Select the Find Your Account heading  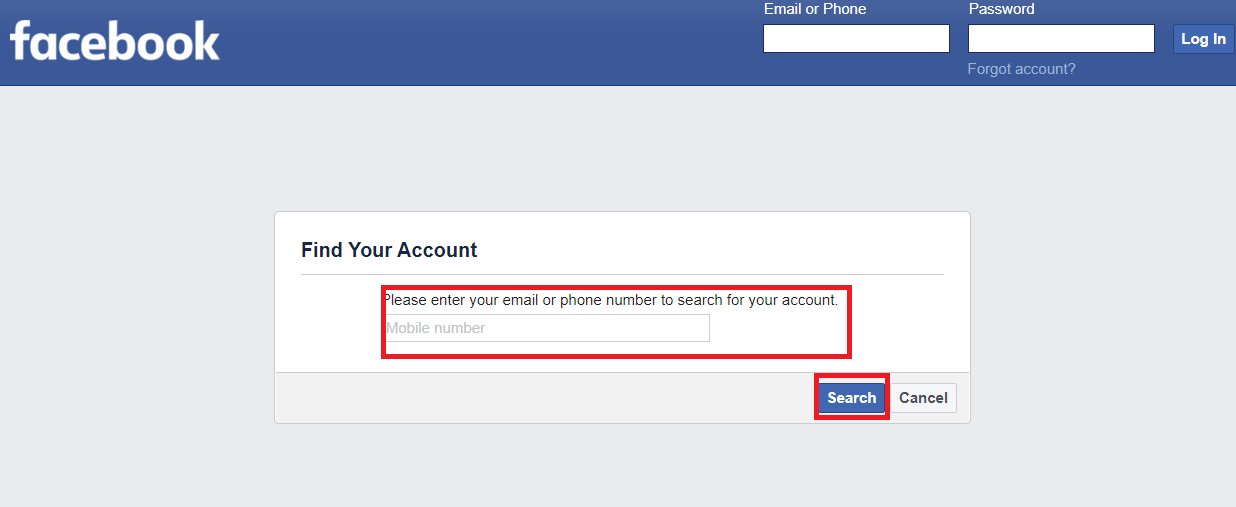(389, 250)
